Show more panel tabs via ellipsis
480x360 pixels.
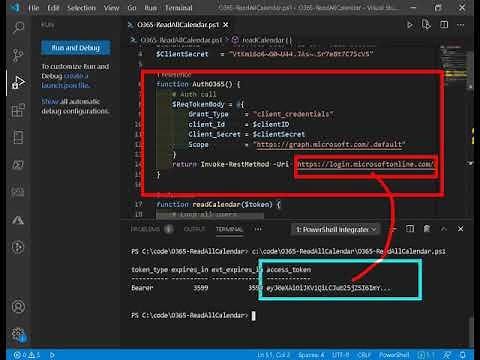pyautogui.click(x=258, y=229)
